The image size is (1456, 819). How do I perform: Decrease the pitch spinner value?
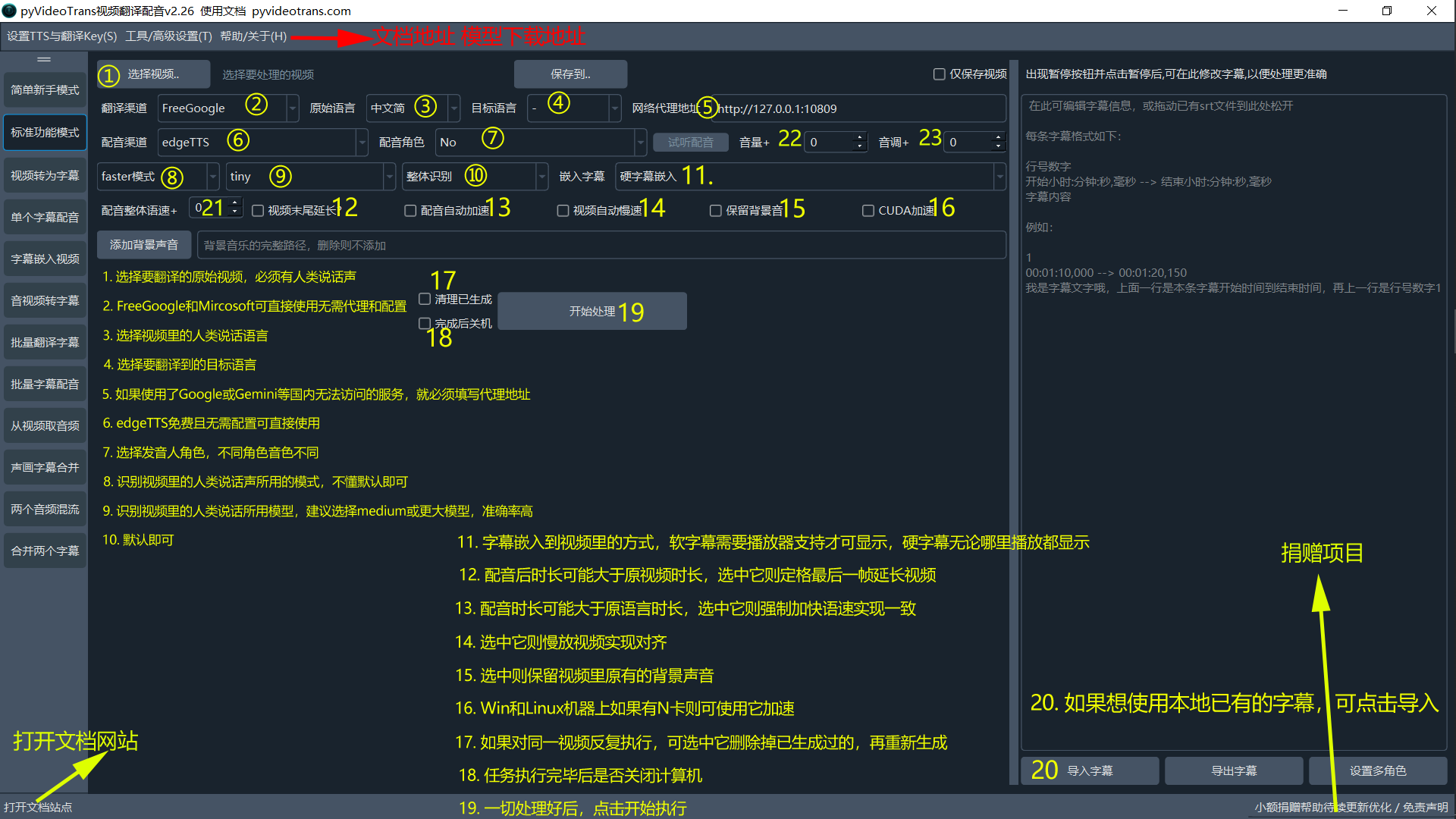pos(999,146)
